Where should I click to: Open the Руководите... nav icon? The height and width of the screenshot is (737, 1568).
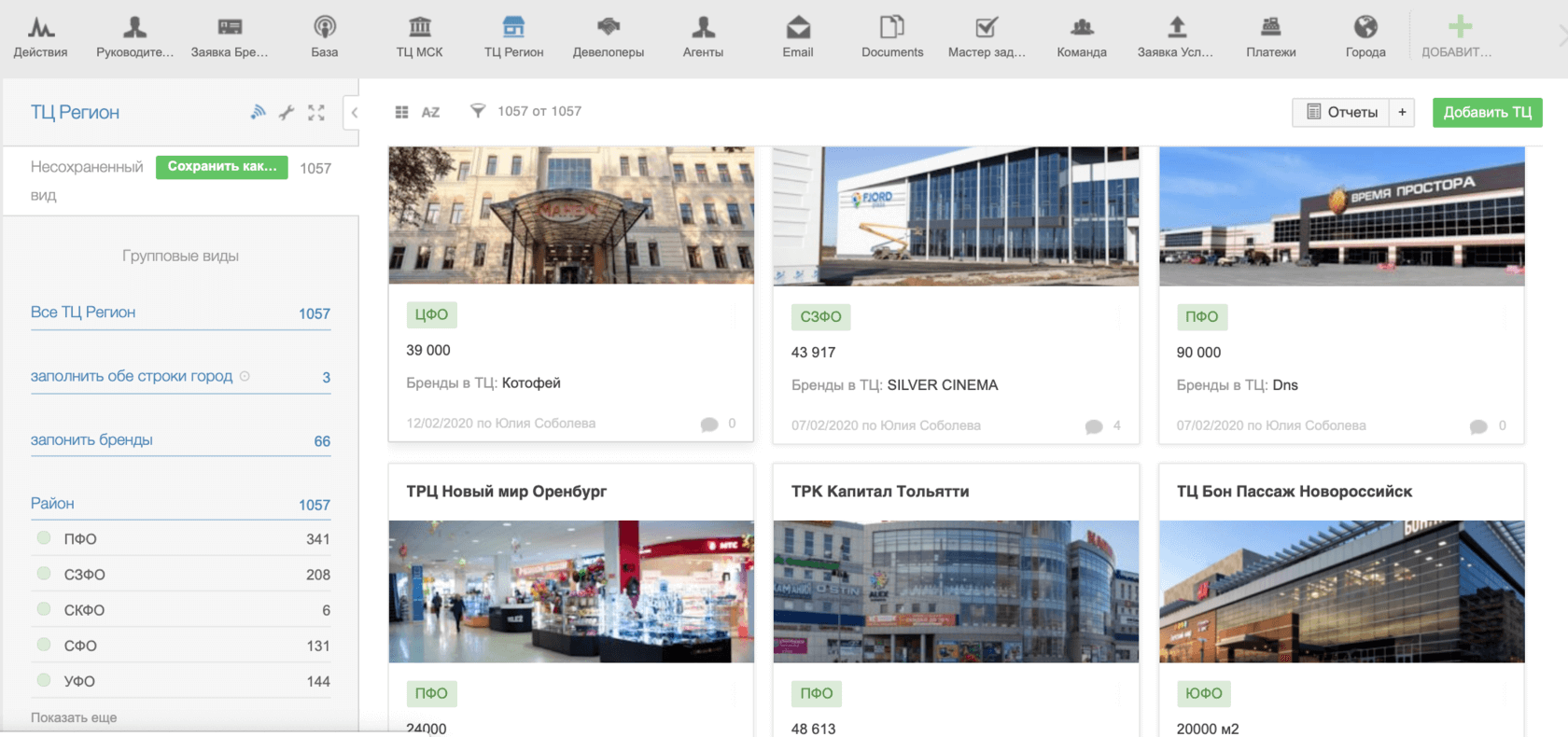(x=135, y=27)
